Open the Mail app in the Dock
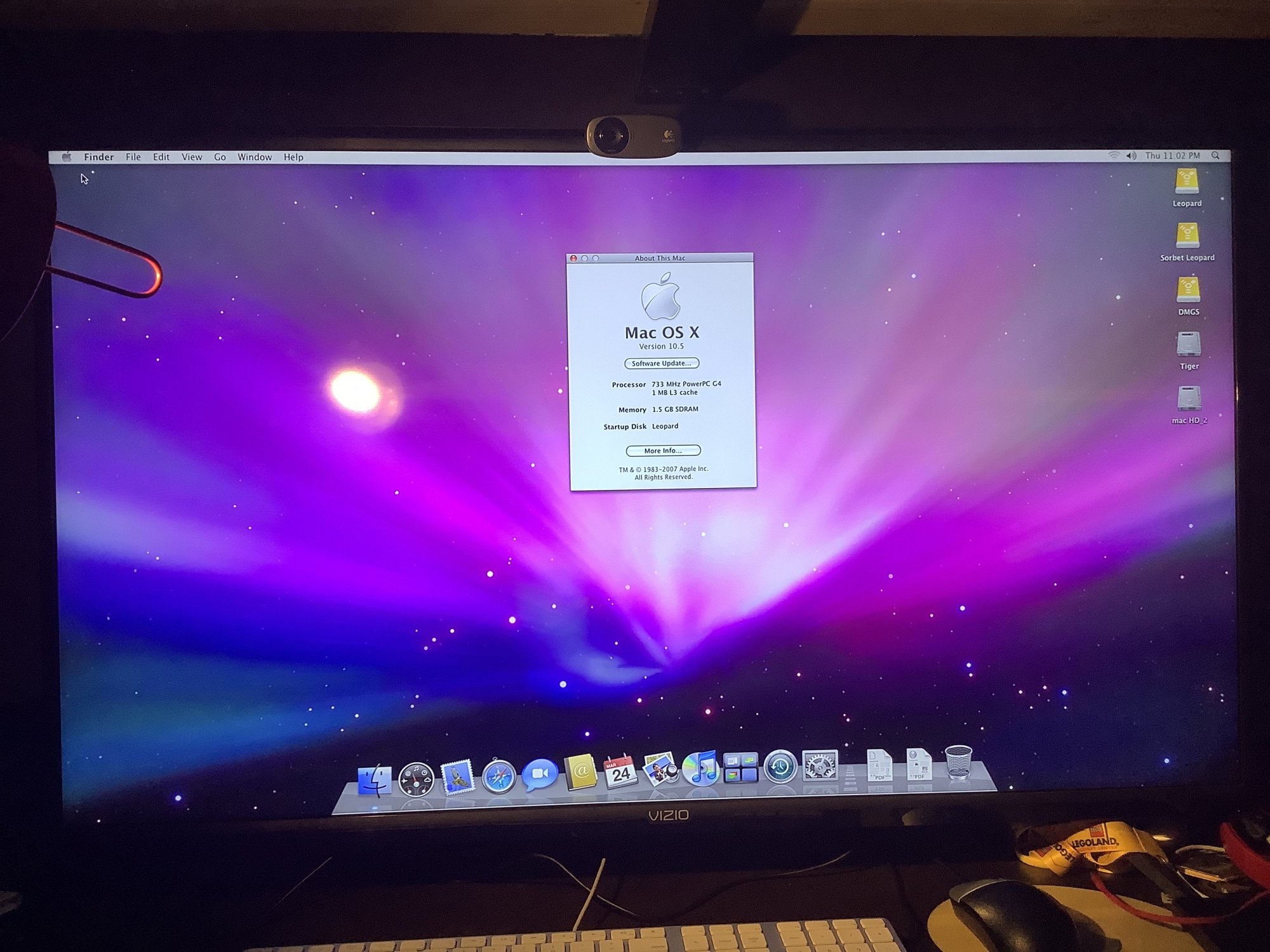The width and height of the screenshot is (1270, 952). 458,777
